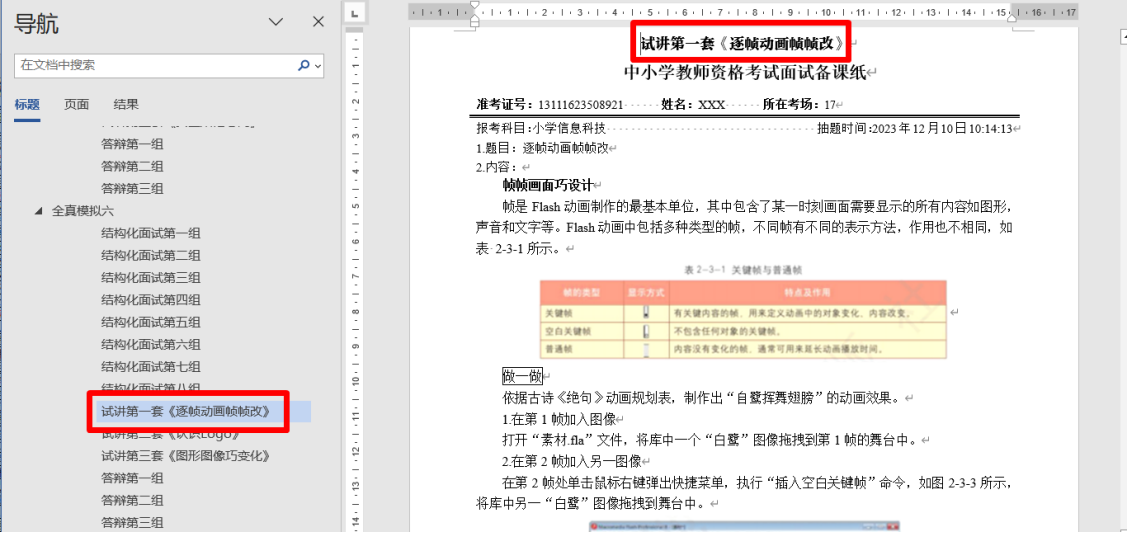Collapse the 全真模拟六 heading group
This screenshot has width=1128, height=533.
click(39, 211)
